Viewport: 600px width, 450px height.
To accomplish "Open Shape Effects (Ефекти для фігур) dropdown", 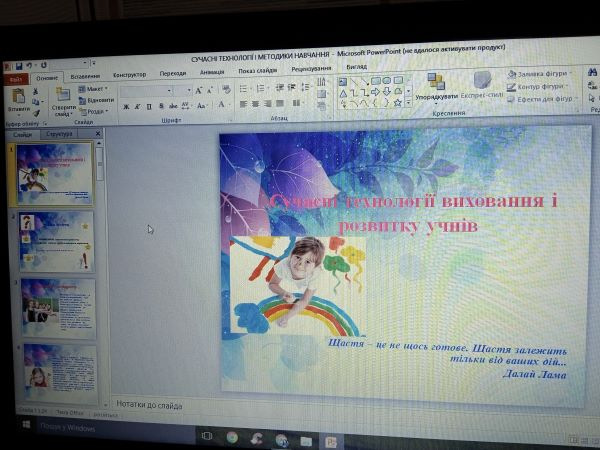I will tap(541, 99).
